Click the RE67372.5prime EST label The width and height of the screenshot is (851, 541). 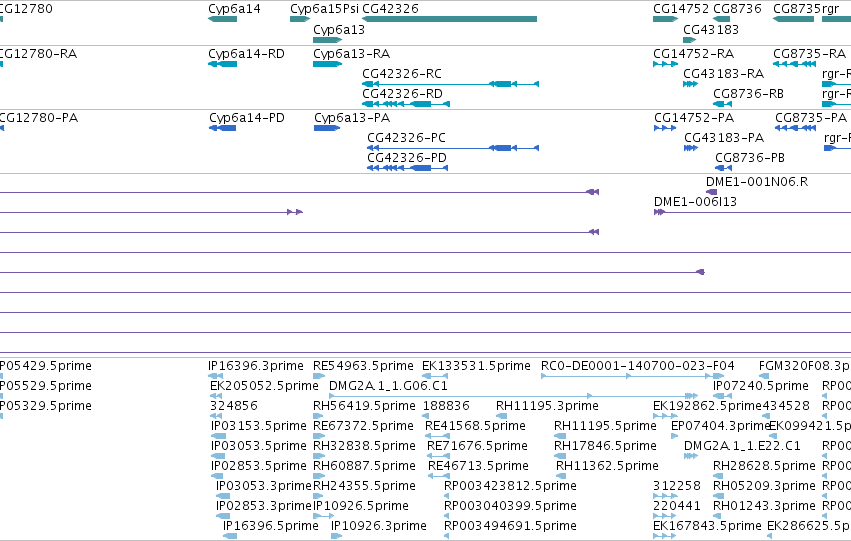click(363, 427)
